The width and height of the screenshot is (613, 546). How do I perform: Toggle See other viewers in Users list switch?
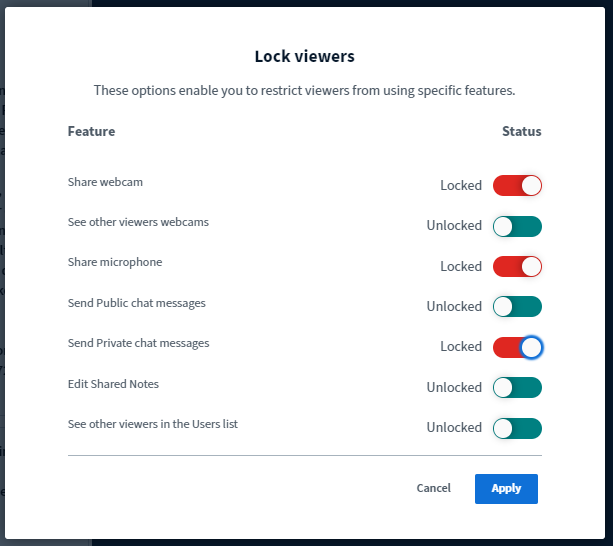pyautogui.click(x=517, y=428)
